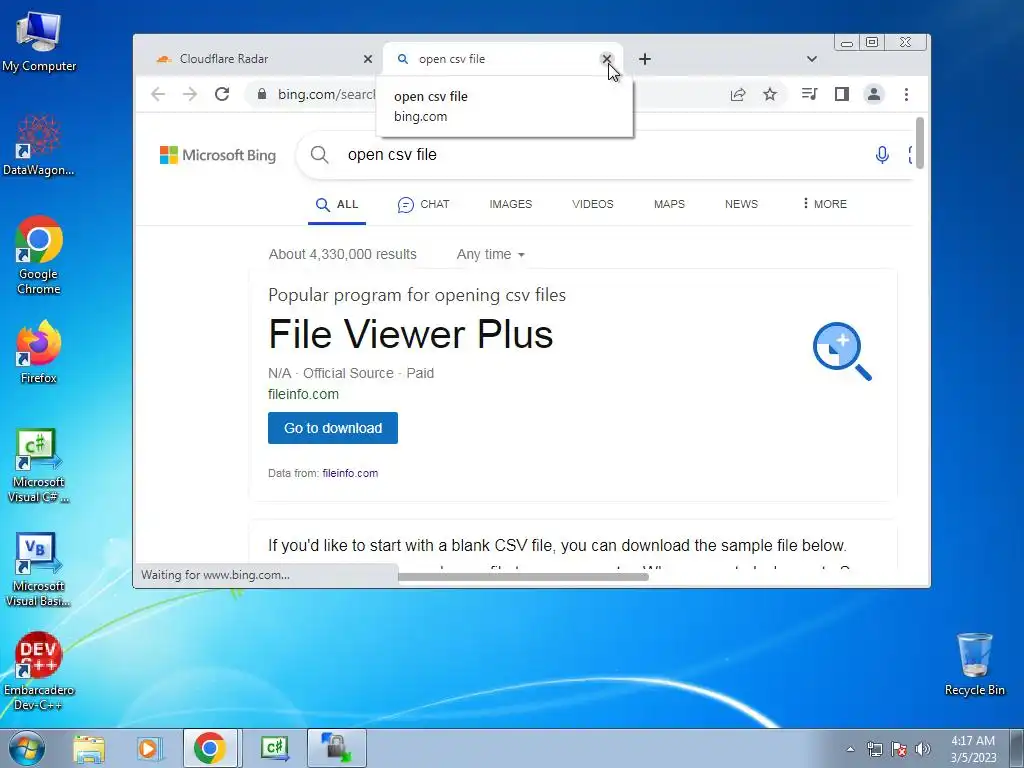
Task: Open Windows Media Player taskbar icon
Action: coord(149,748)
